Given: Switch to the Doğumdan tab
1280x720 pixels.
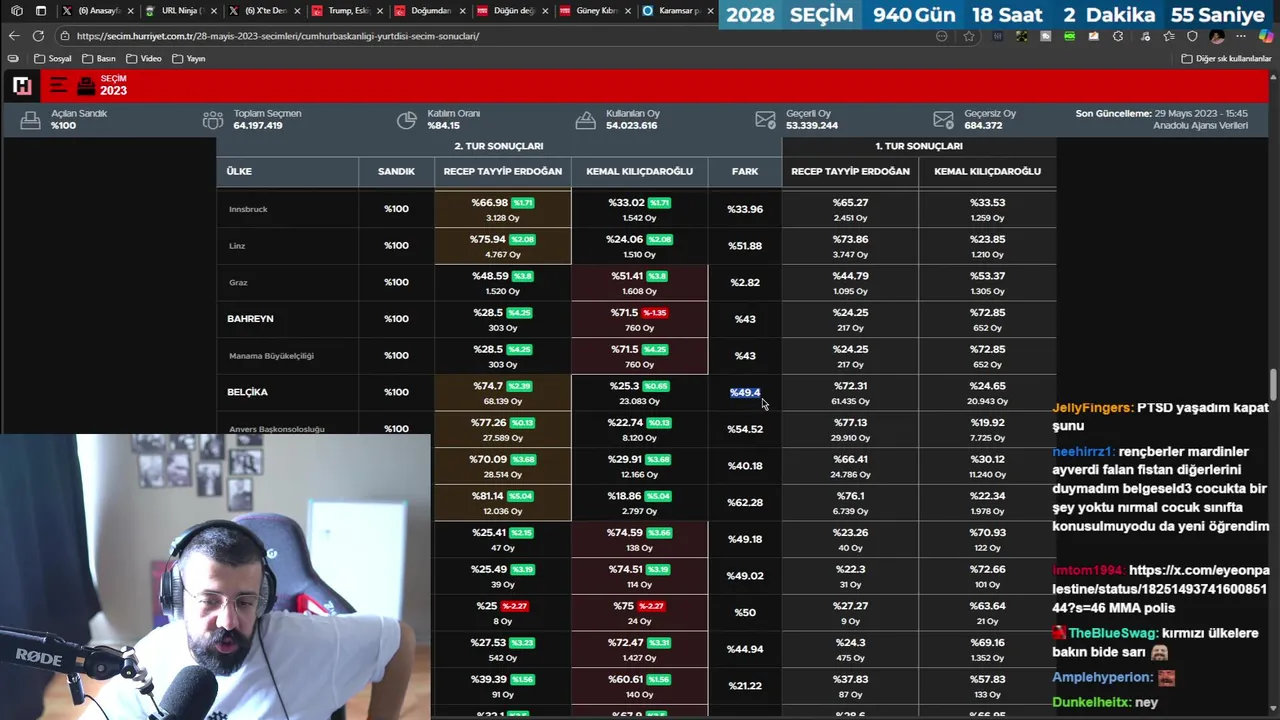Looking at the screenshot, I should click(x=430, y=11).
